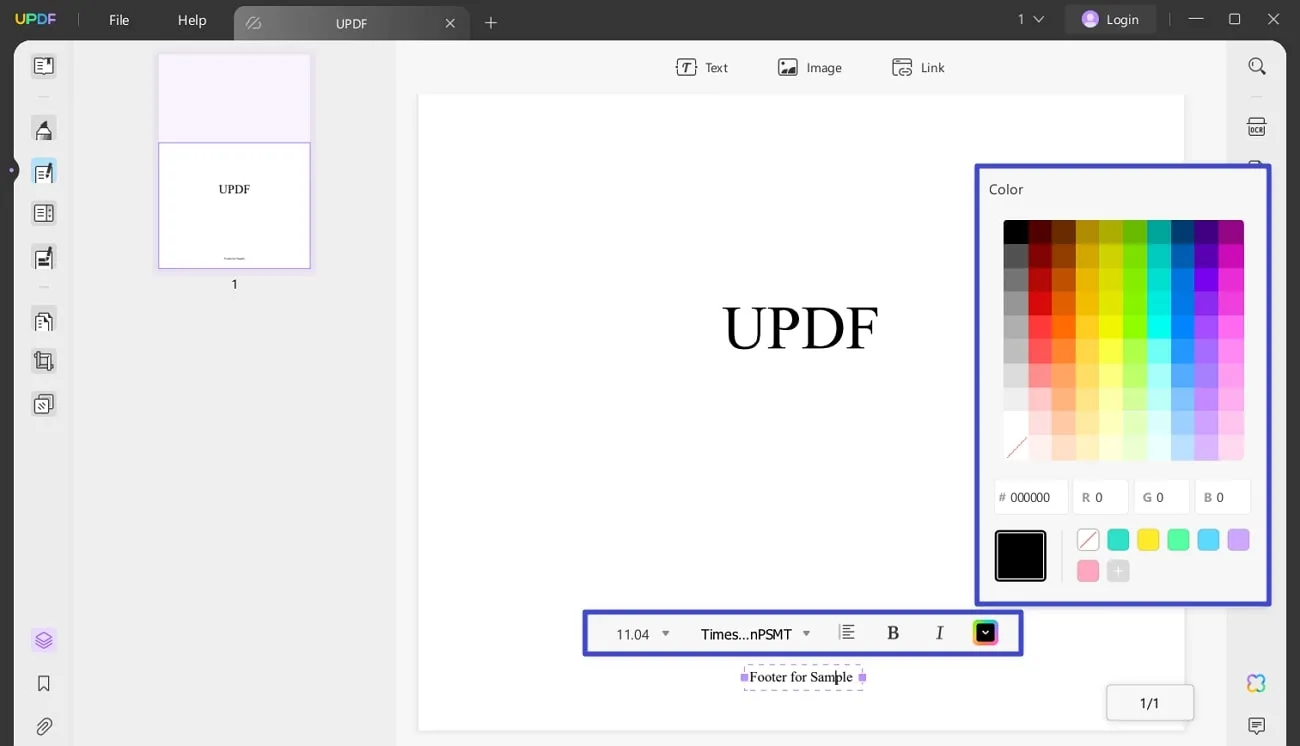Switch to the UPDF document tab

coord(350,23)
